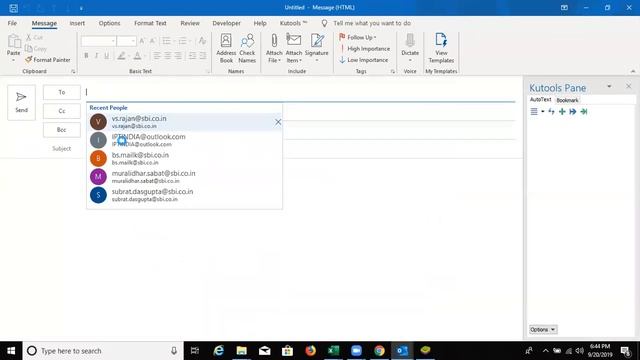Screen dimensions: 640x360
Task: Open Excel from the taskbar
Action: pyautogui.click(x=333, y=351)
